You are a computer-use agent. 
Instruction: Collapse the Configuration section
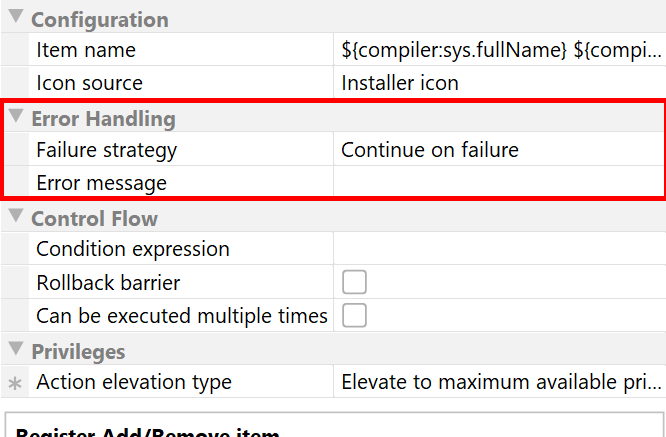[15, 19]
